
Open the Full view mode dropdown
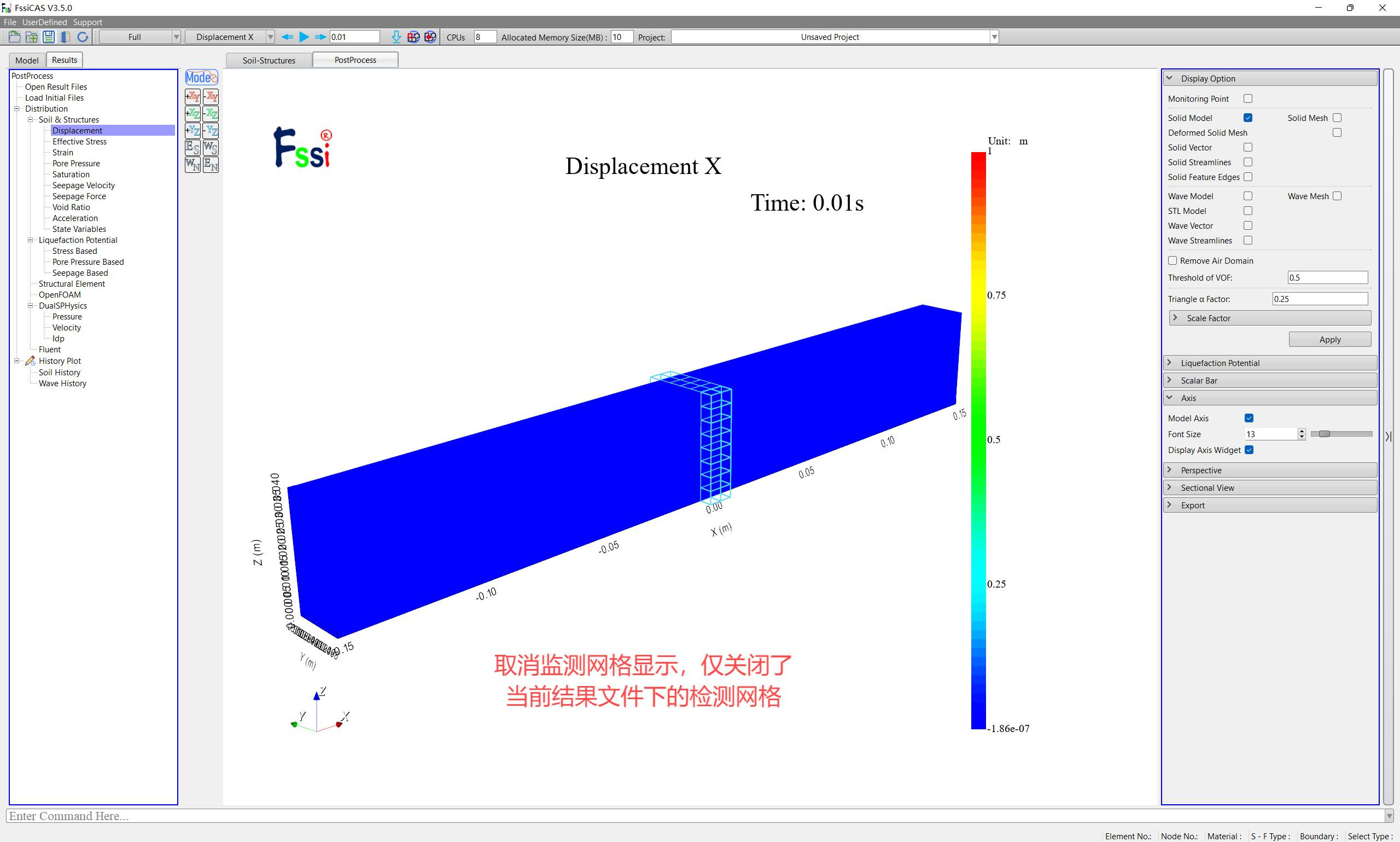140,37
